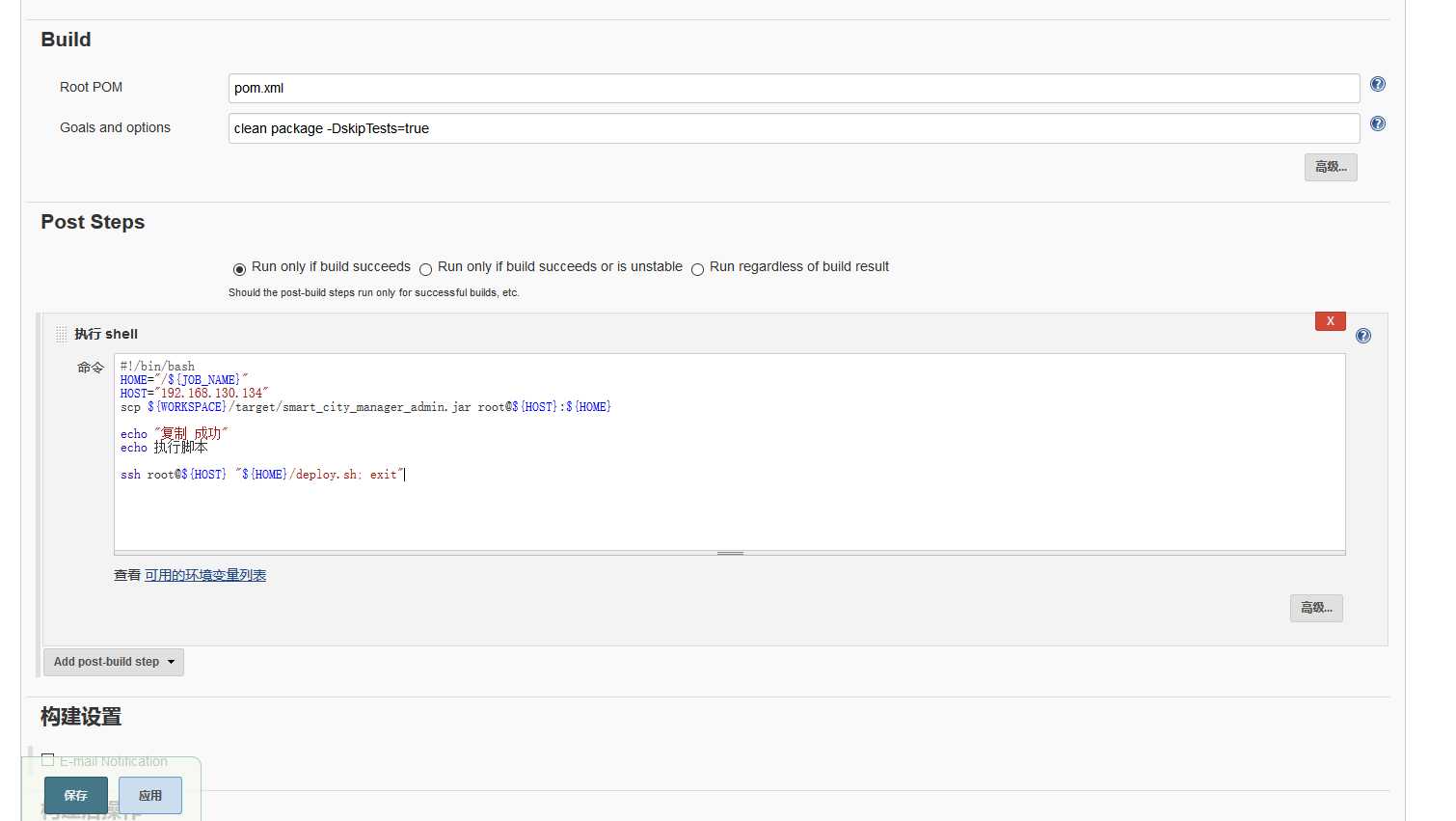Open the 可用的环境变量列表 link
The image size is (1456, 821).
point(205,575)
